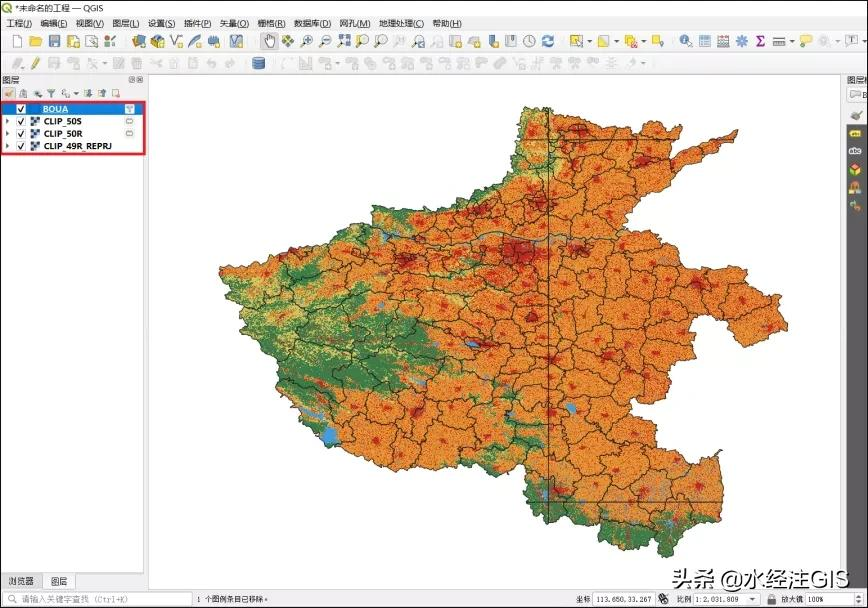
Task: Open the attribute table icon
Action: coord(705,41)
